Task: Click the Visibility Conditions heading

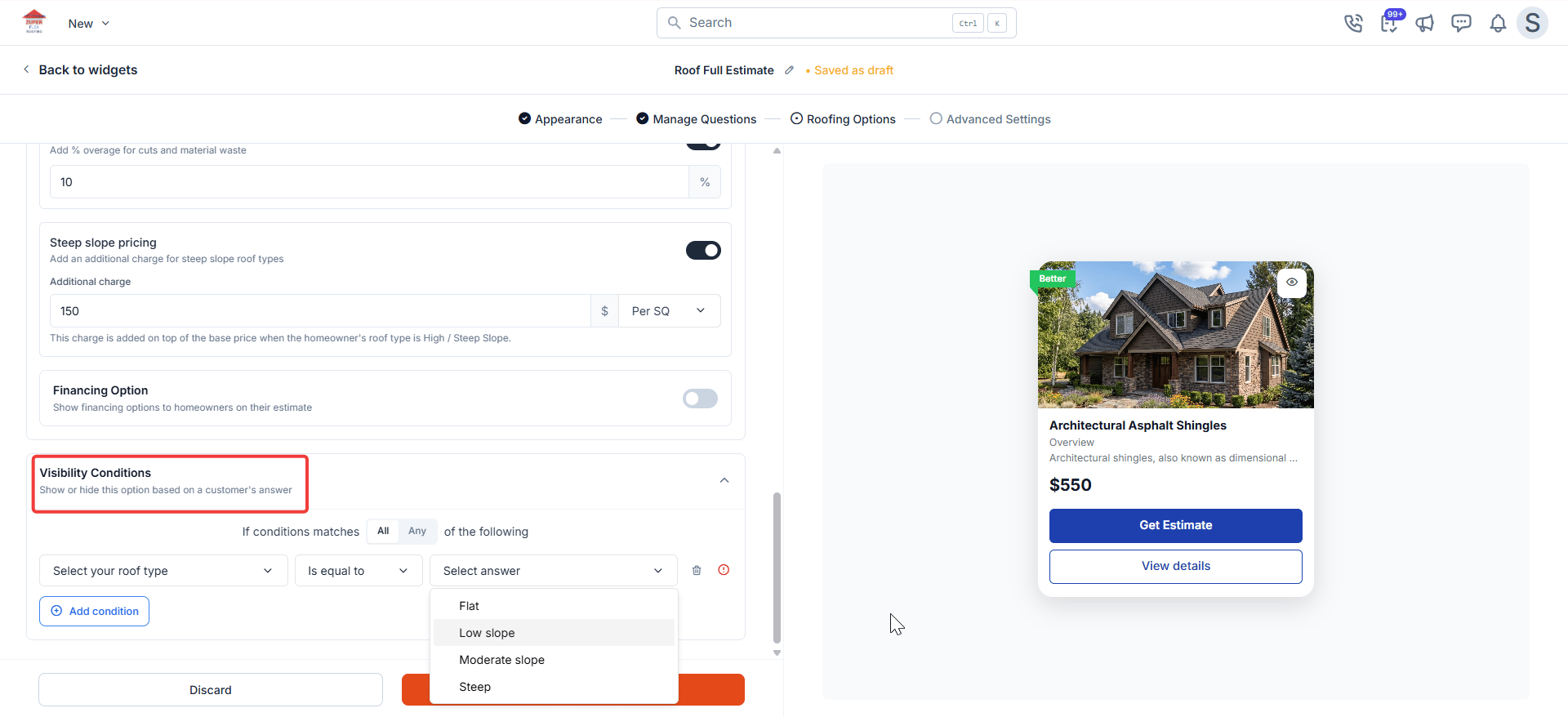Action: [x=96, y=473]
